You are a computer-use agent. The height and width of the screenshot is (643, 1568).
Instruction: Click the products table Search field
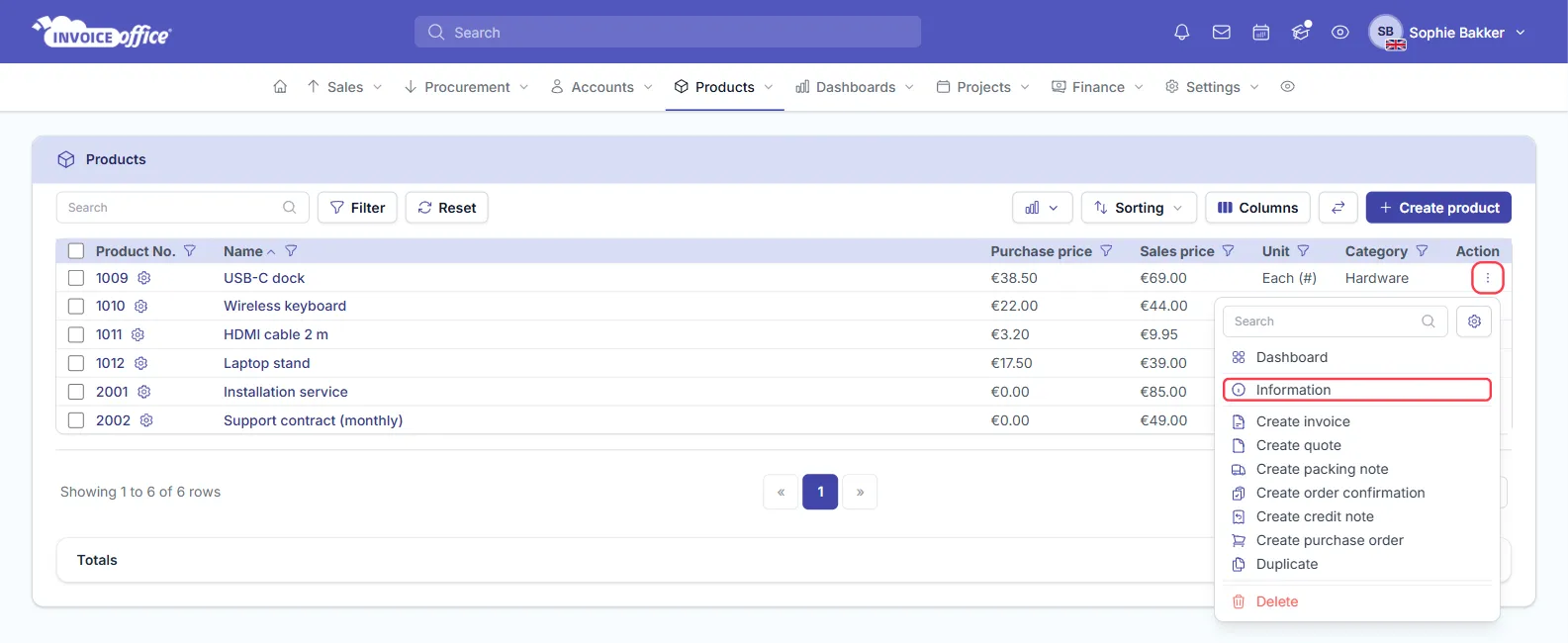click(x=183, y=208)
